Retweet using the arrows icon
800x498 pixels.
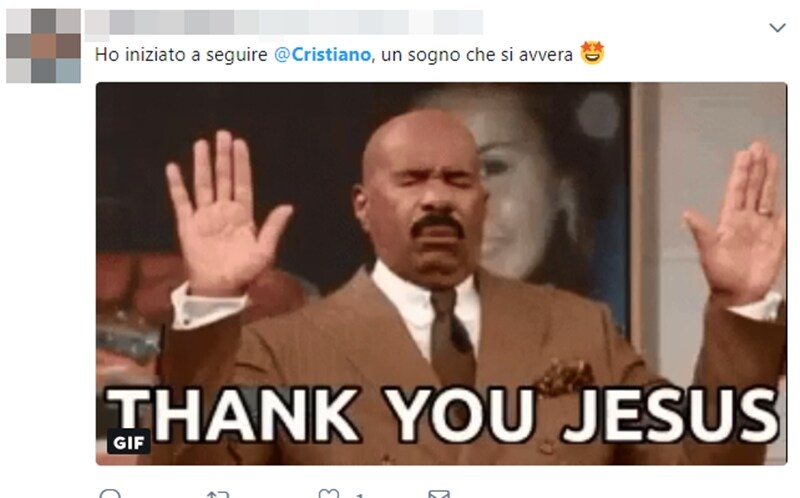tap(217, 494)
